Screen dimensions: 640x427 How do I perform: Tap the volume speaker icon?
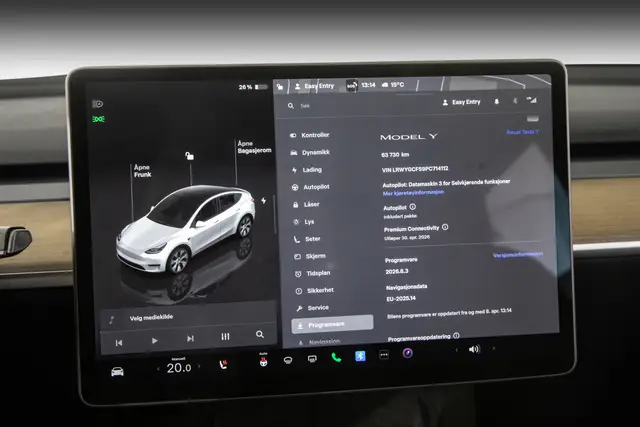474,349
